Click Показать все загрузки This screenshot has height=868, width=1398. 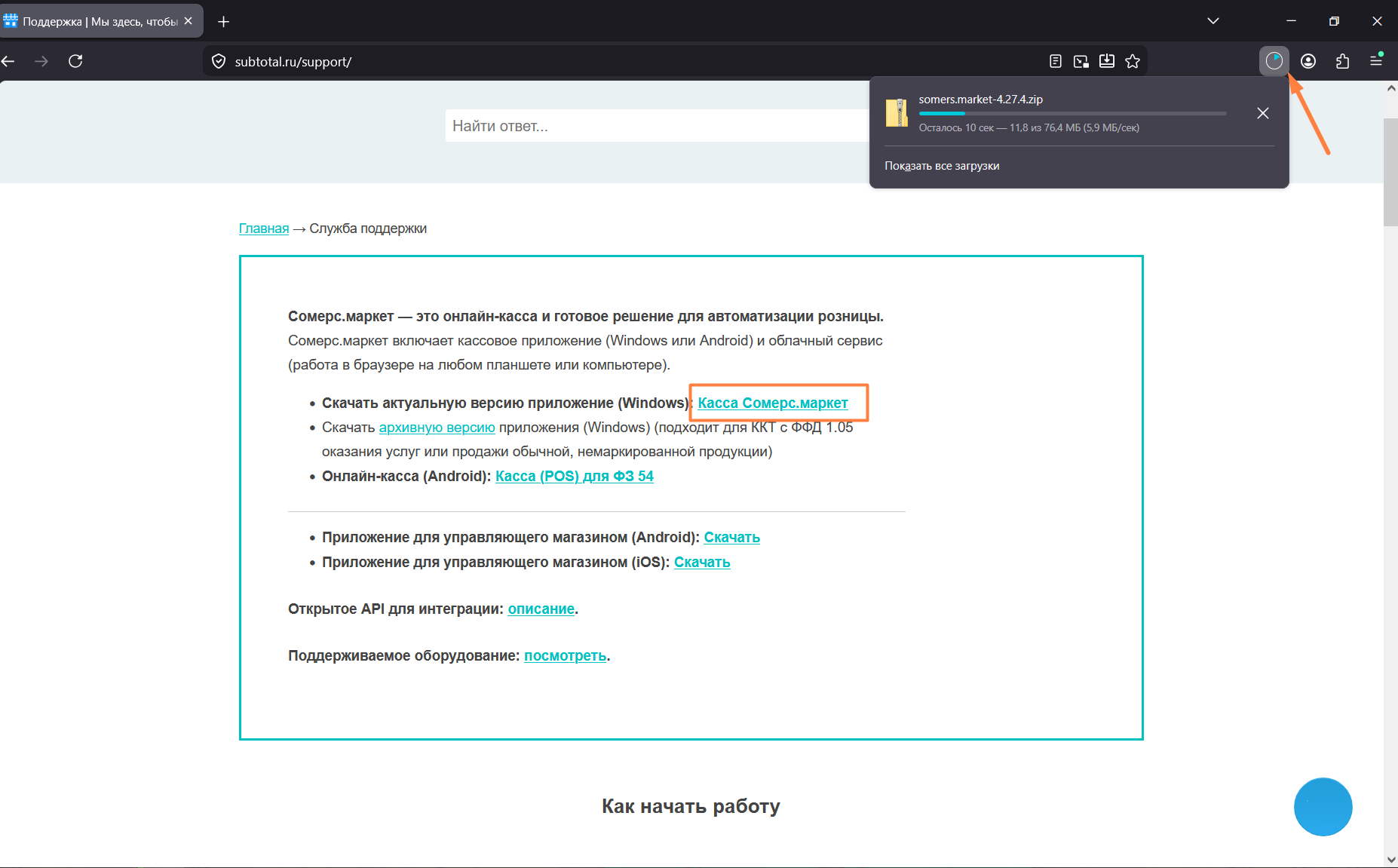pyautogui.click(x=942, y=166)
